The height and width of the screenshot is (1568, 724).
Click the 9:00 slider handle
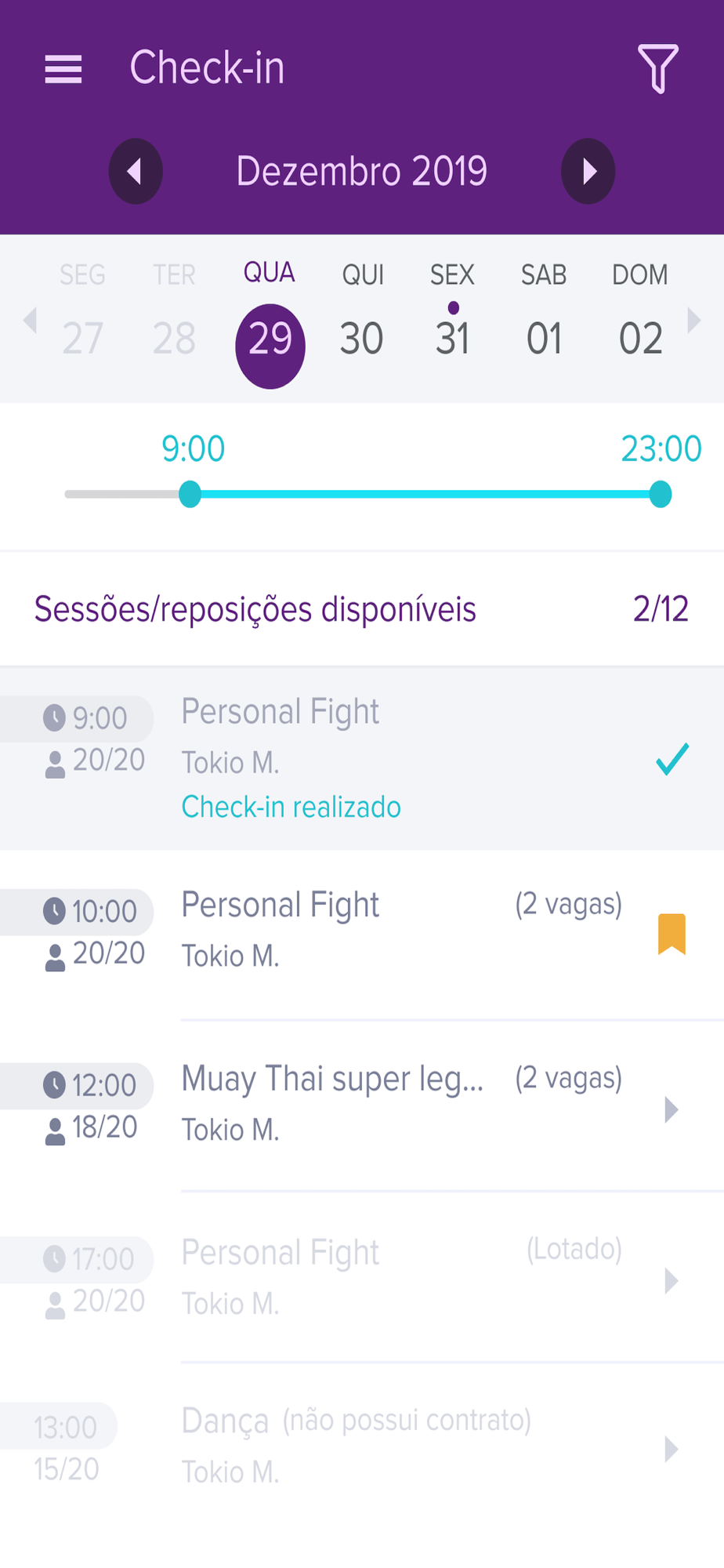[190, 494]
